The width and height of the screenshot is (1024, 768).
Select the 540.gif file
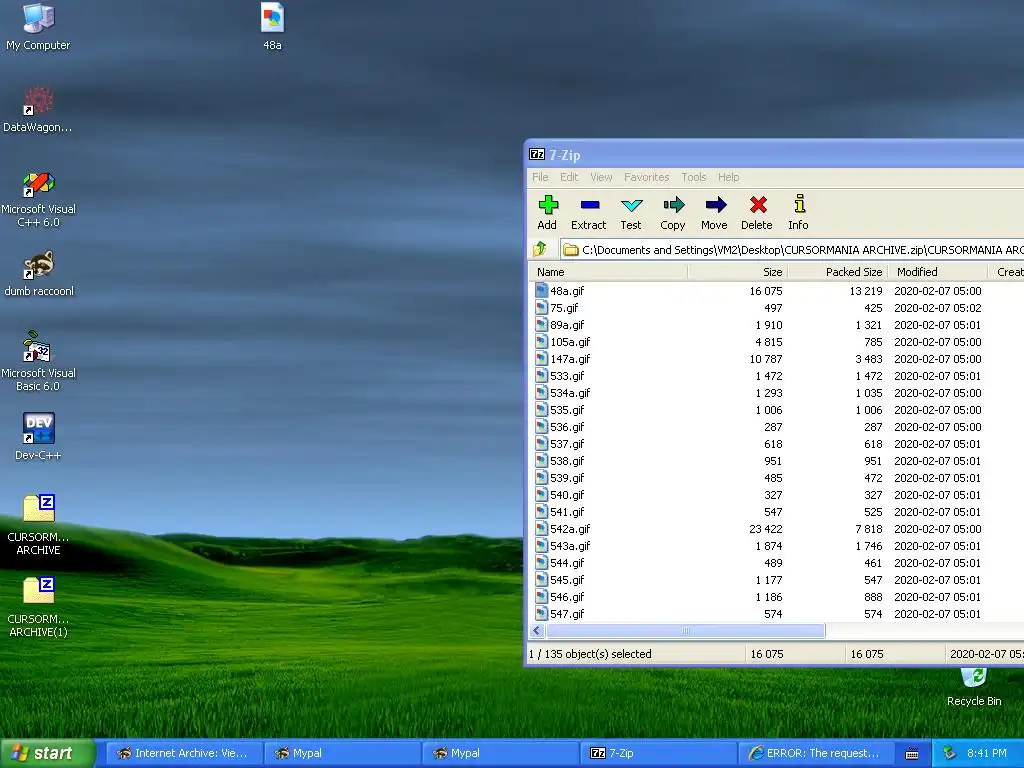(x=567, y=494)
